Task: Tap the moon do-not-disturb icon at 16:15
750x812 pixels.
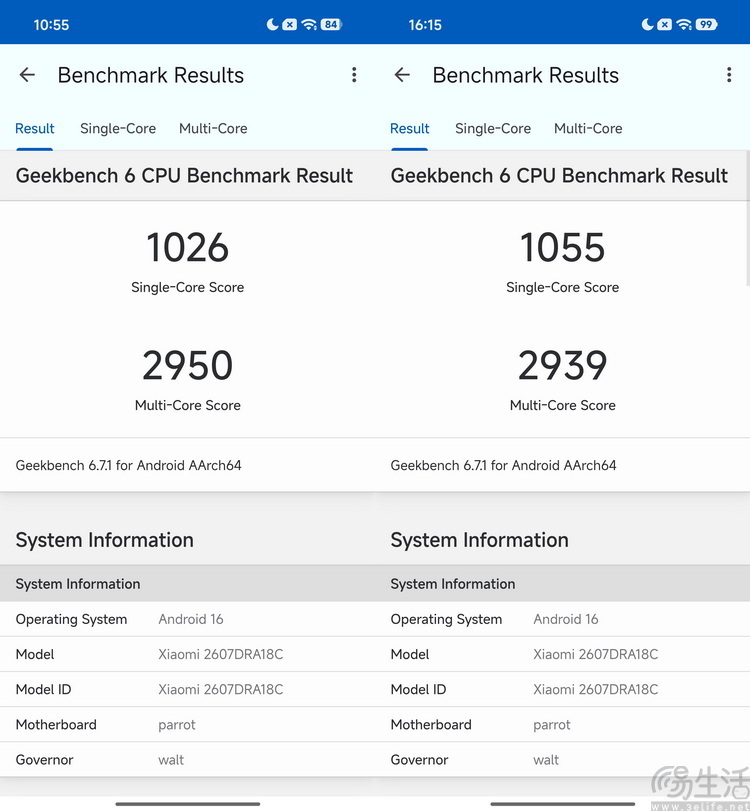Action: [647, 24]
